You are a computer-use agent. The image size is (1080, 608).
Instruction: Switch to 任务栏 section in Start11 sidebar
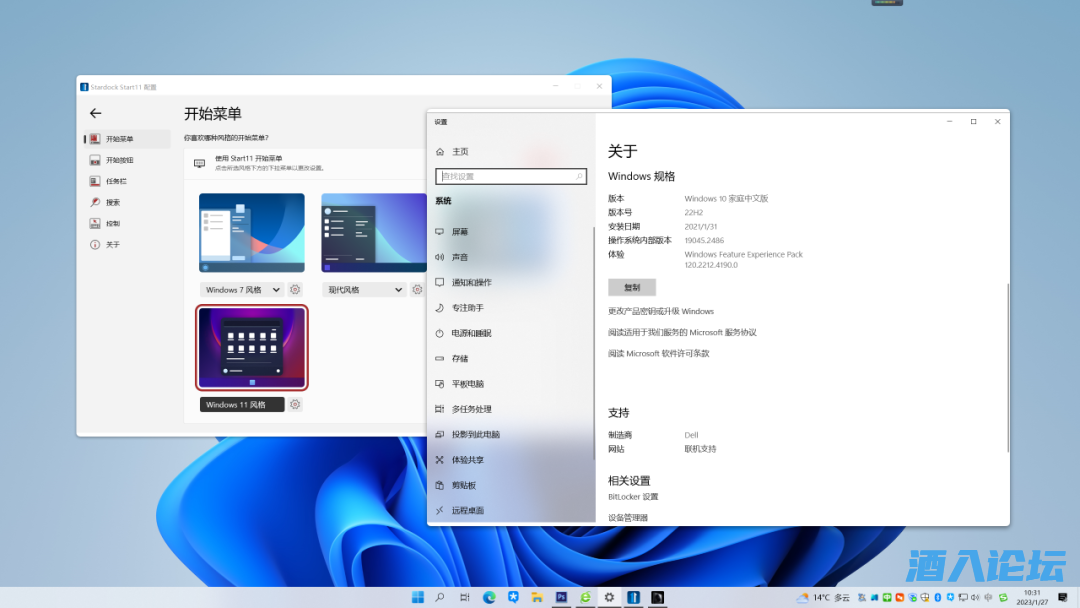(x=115, y=181)
